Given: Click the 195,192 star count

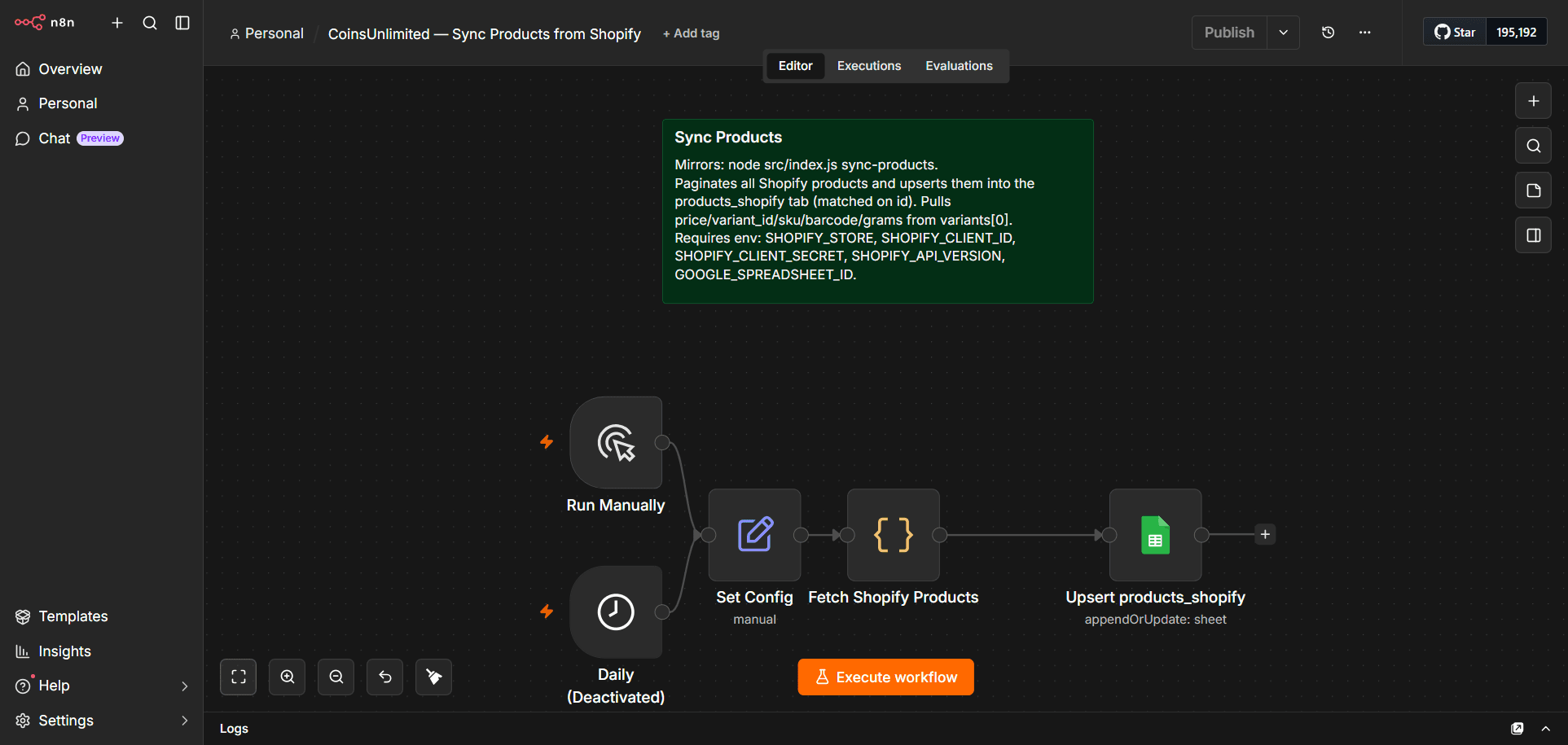Looking at the screenshot, I should [x=1516, y=33].
